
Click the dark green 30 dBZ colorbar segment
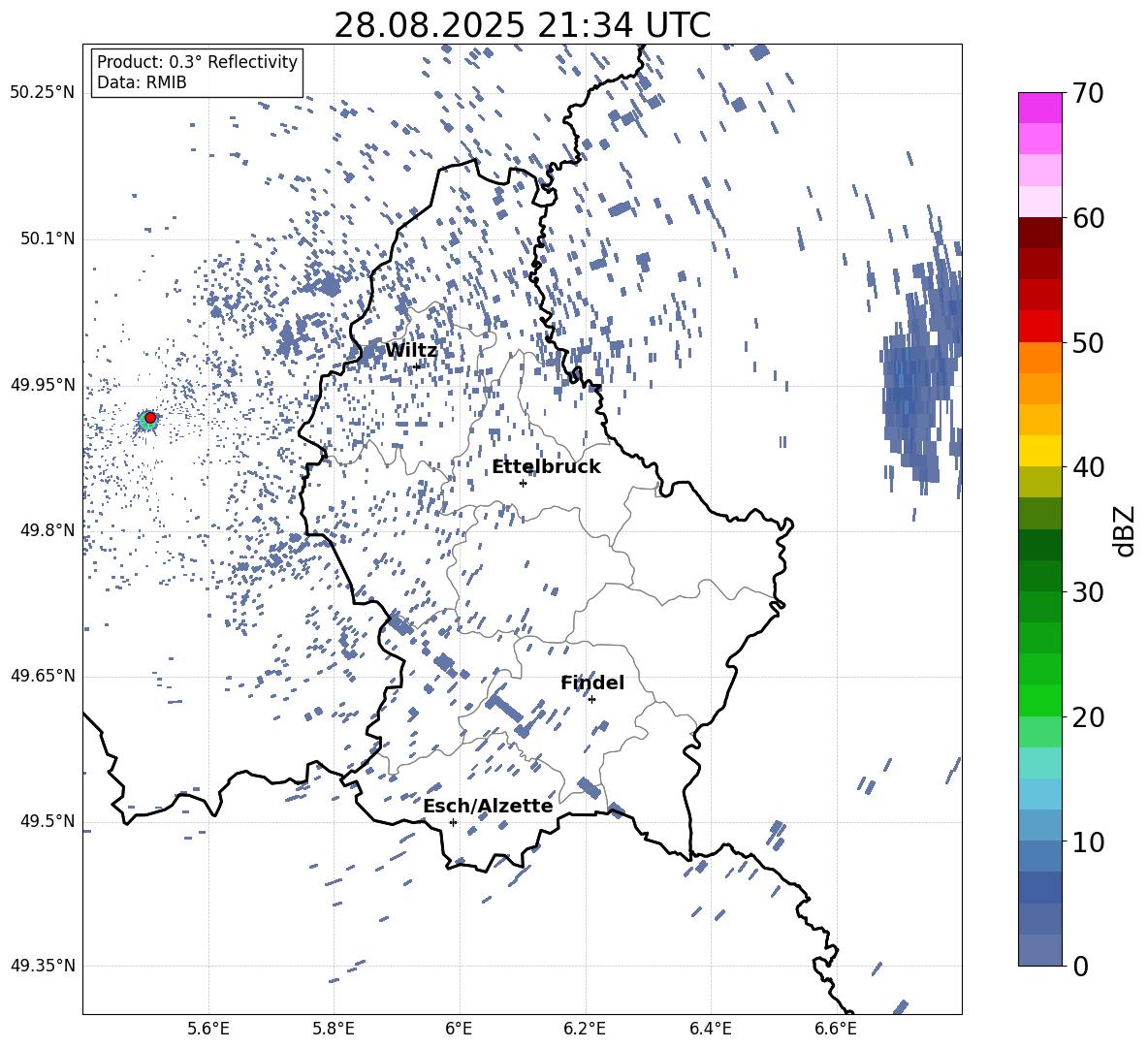tap(1039, 576)
